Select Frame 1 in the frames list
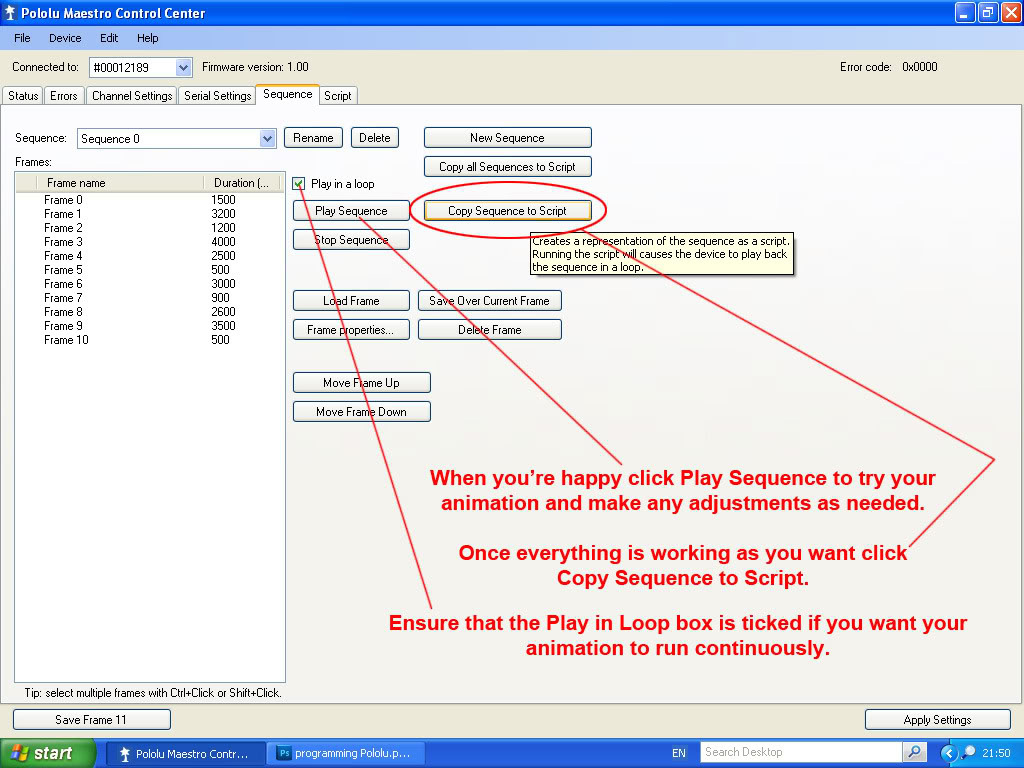 63,214
